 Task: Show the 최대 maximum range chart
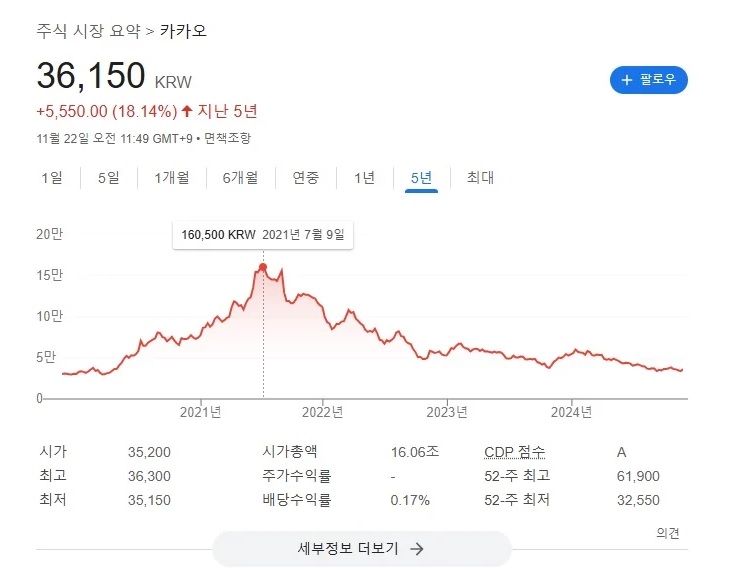480,178
